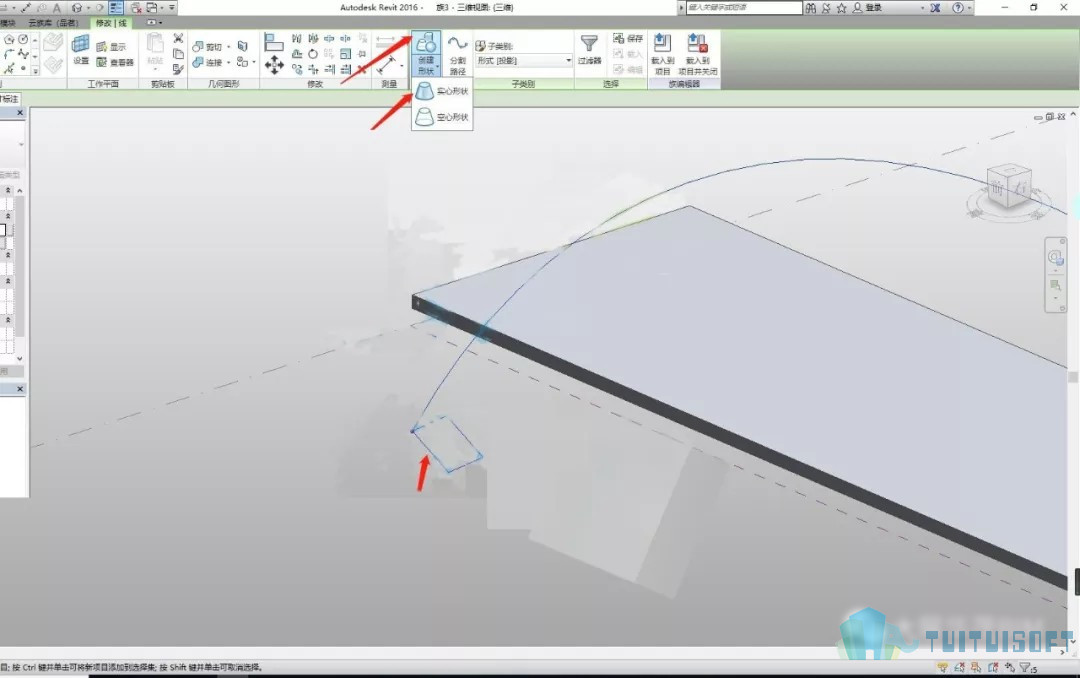Expand the Cut geometry dropdown arrow
This screenshot has width=1080, height=678.
[x=229, y=47]
